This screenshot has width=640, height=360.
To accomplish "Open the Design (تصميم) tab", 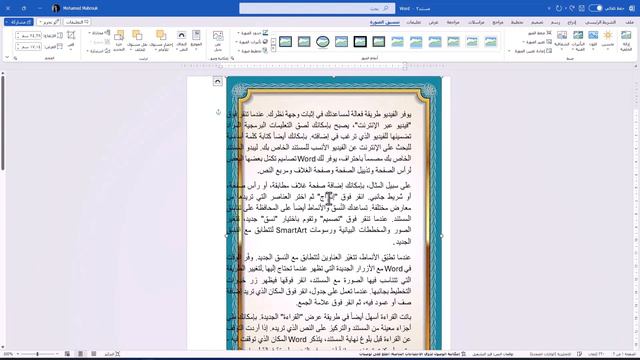I will (537, 22).
